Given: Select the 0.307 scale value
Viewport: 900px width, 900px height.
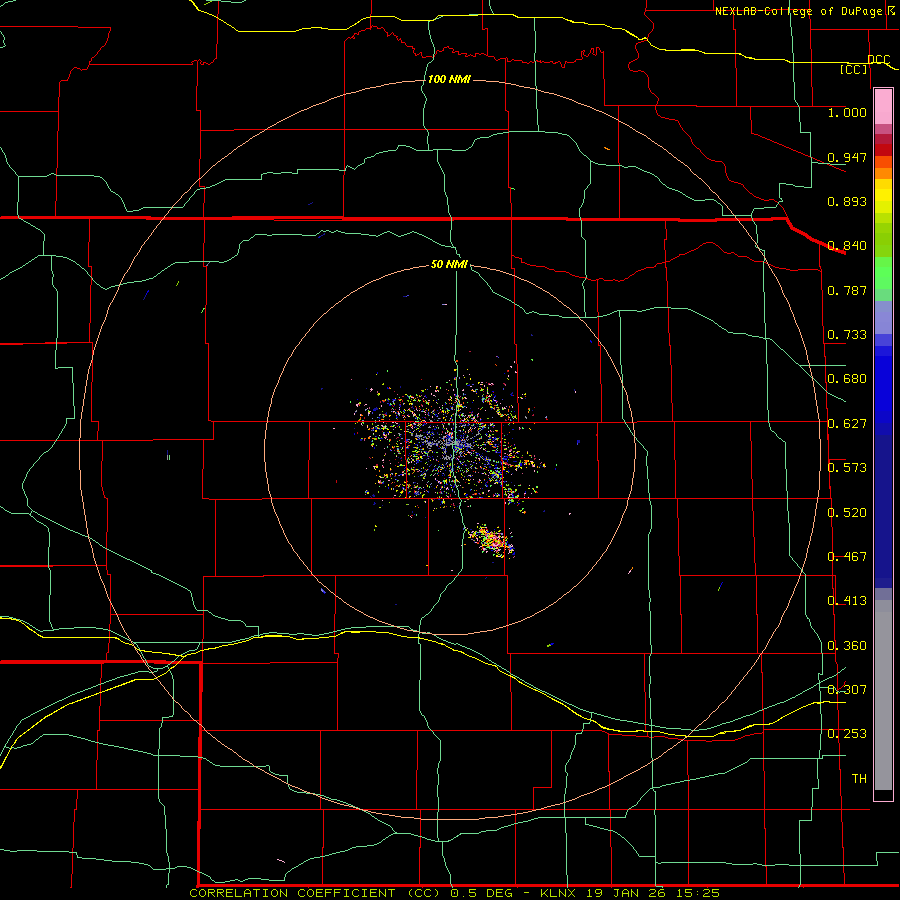Looking at the screenshot, I should click(x=847, y=690).
